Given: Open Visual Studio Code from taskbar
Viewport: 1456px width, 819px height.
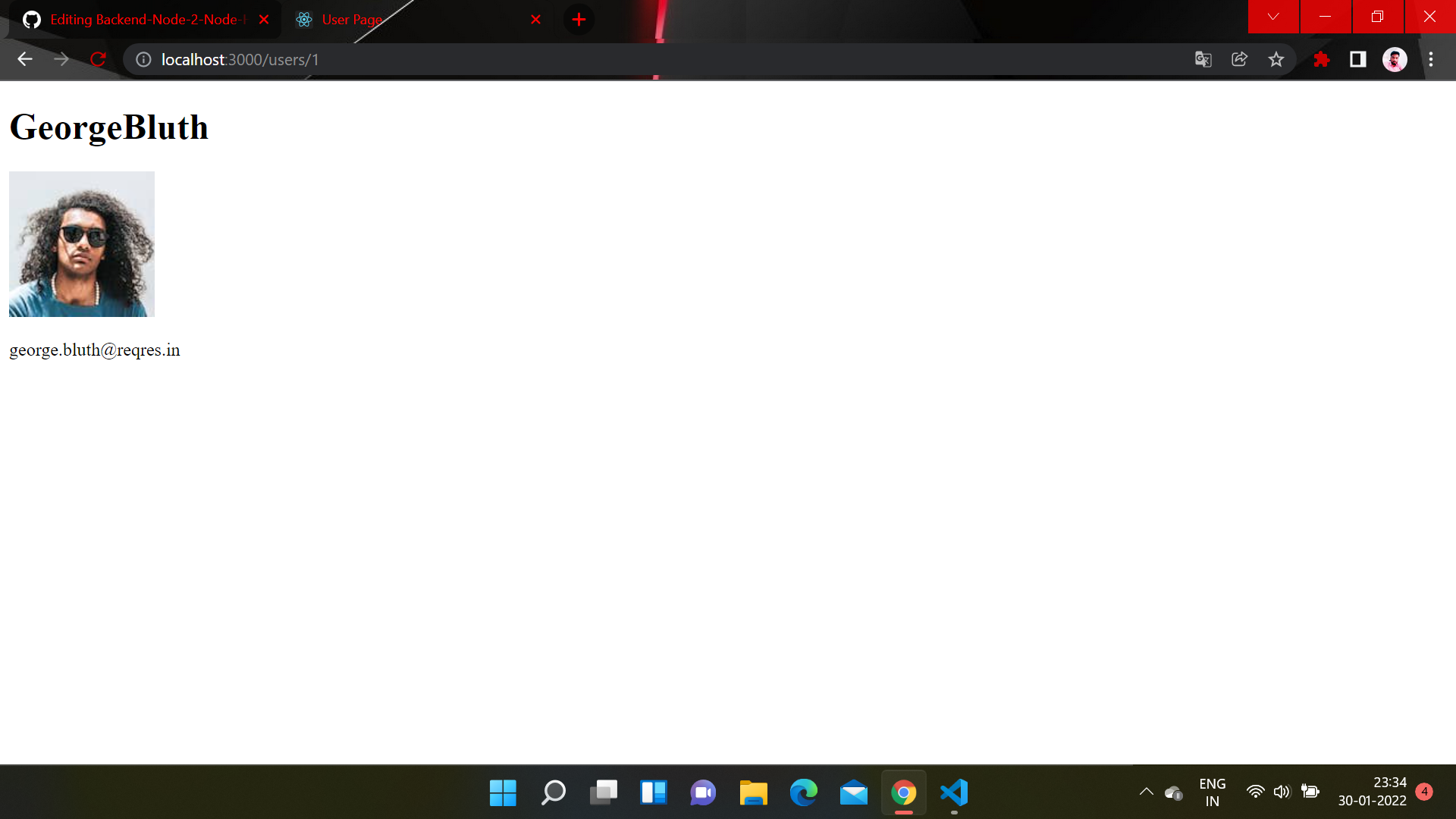Looking at the screenshot, I should [x=954, y=792].
